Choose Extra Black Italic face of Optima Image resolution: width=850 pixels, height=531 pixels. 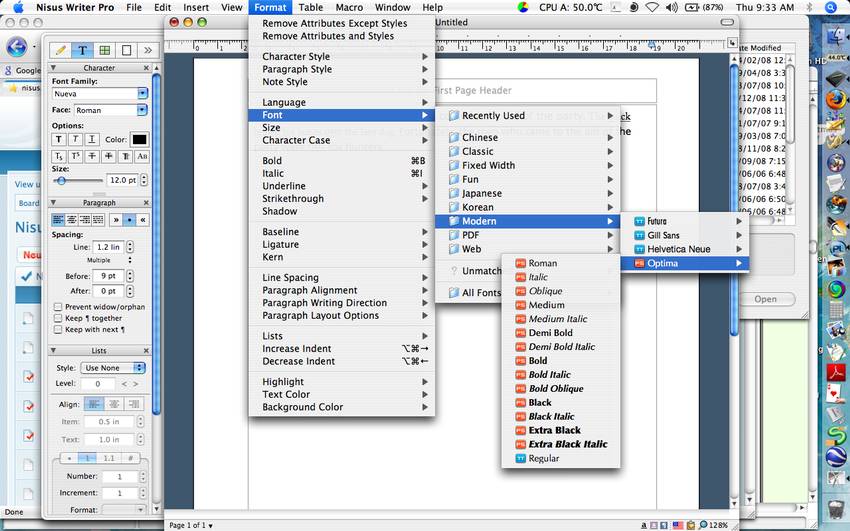coord(561,444)
